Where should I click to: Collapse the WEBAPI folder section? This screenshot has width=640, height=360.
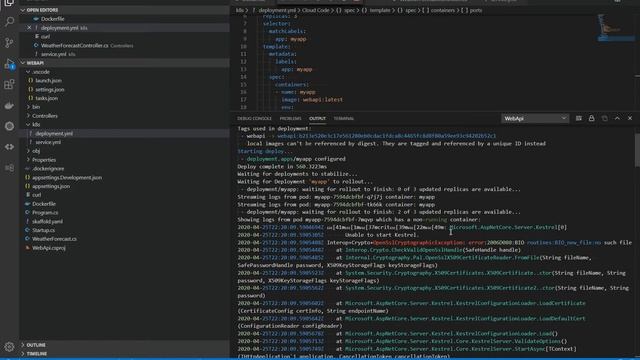[x=124, y=63]
